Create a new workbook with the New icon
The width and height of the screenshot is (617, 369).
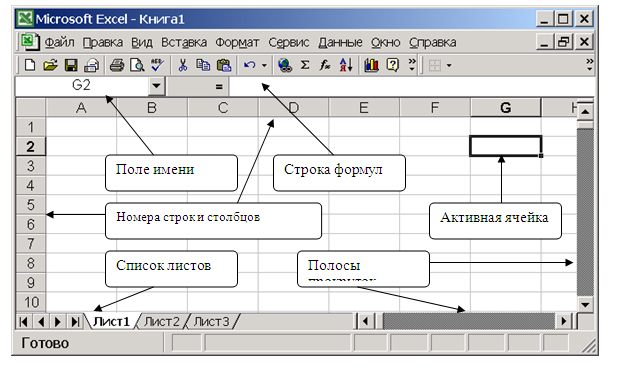[30, 65]
